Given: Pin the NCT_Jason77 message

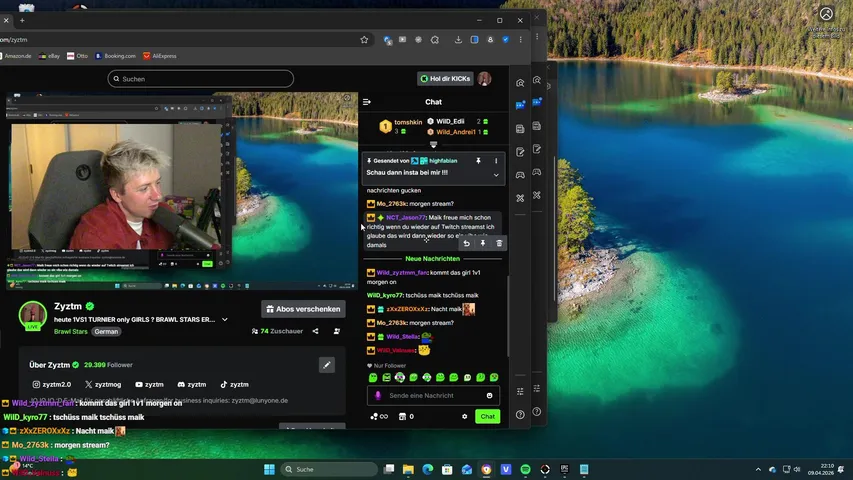Looking at the screenshot, I should [483, 244].
